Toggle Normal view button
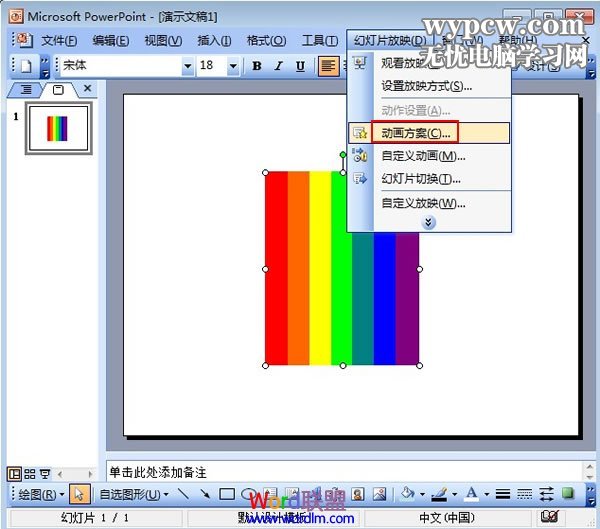The image size is (600, 529). point(15,474)
